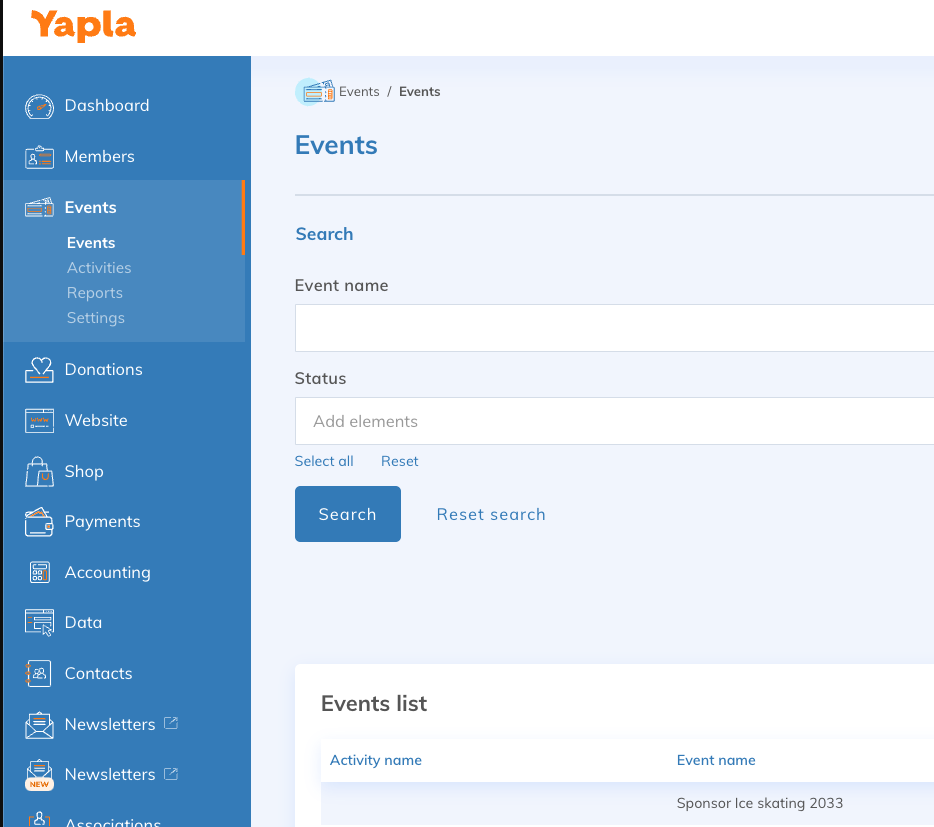Open the Status Add elements dropdown
This screenshot has width=934, height=827.
point(614,421)
